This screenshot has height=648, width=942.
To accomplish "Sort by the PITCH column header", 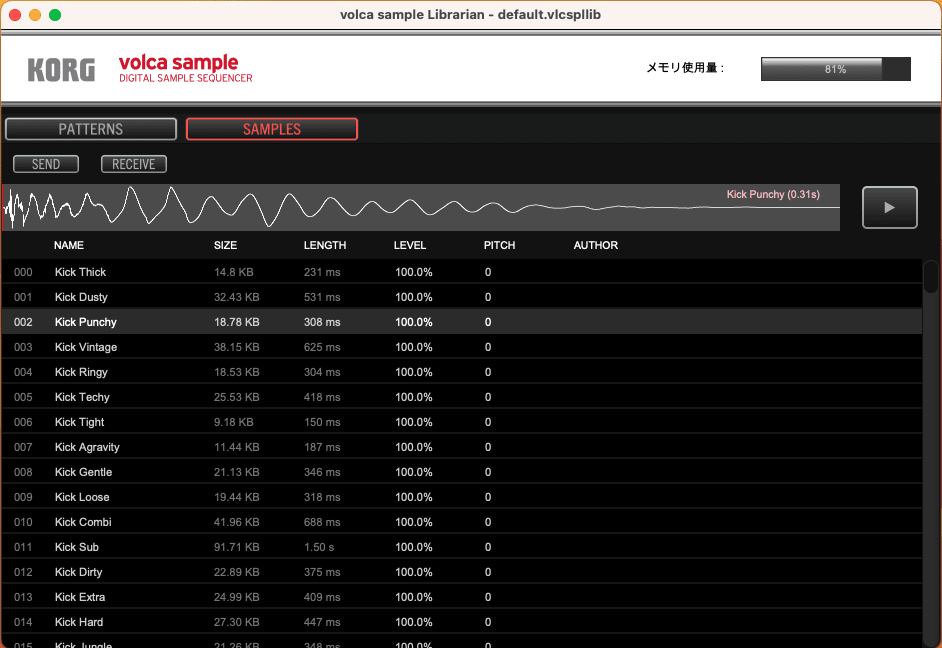I will tap(499, 245).
